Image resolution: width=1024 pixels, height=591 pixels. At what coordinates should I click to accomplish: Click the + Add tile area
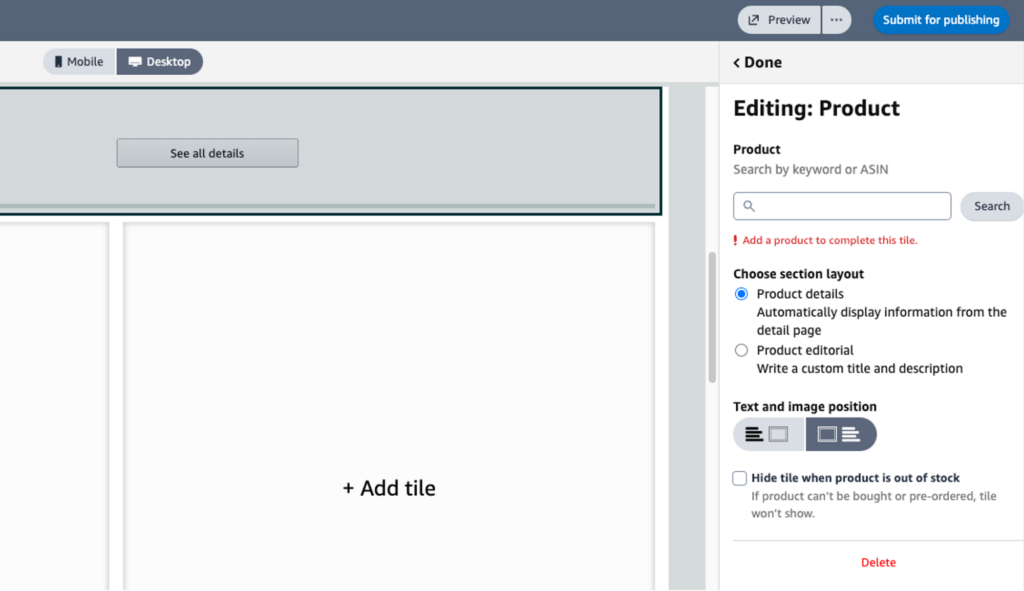389,488
